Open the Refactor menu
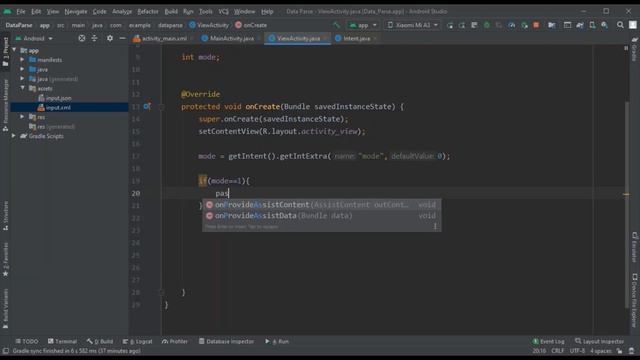640x360 pixels. (x=148, y=11)
